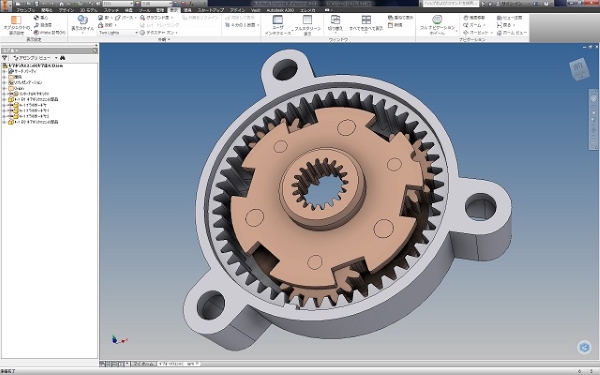
Task: Expand the Origin folder in model tree
Action: [4, 88]
